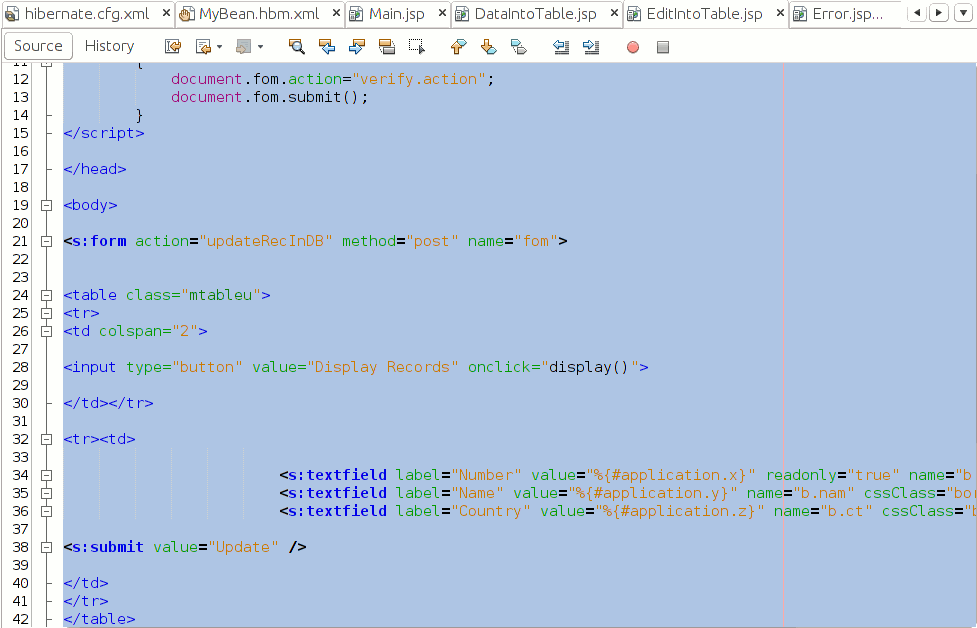
Task: Open the Forward history dropdown arrow
Action: pyautogui.click(x=260, y=47)
